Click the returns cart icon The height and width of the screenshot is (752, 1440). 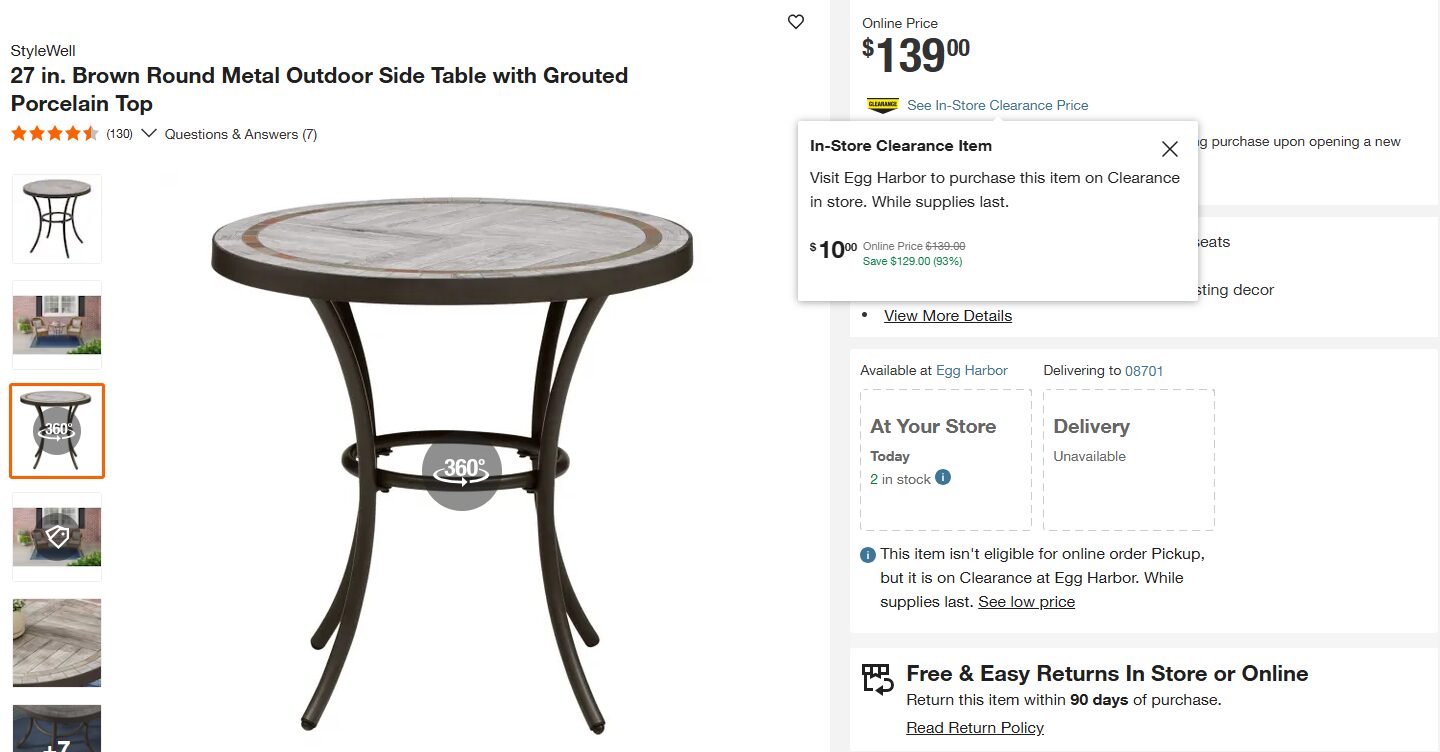(877, 680)
